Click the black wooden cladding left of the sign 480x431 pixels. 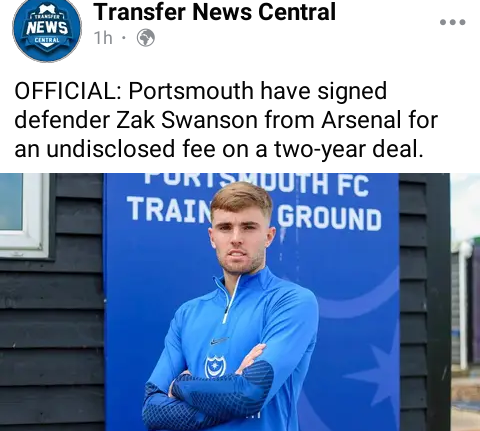[52, 333]
